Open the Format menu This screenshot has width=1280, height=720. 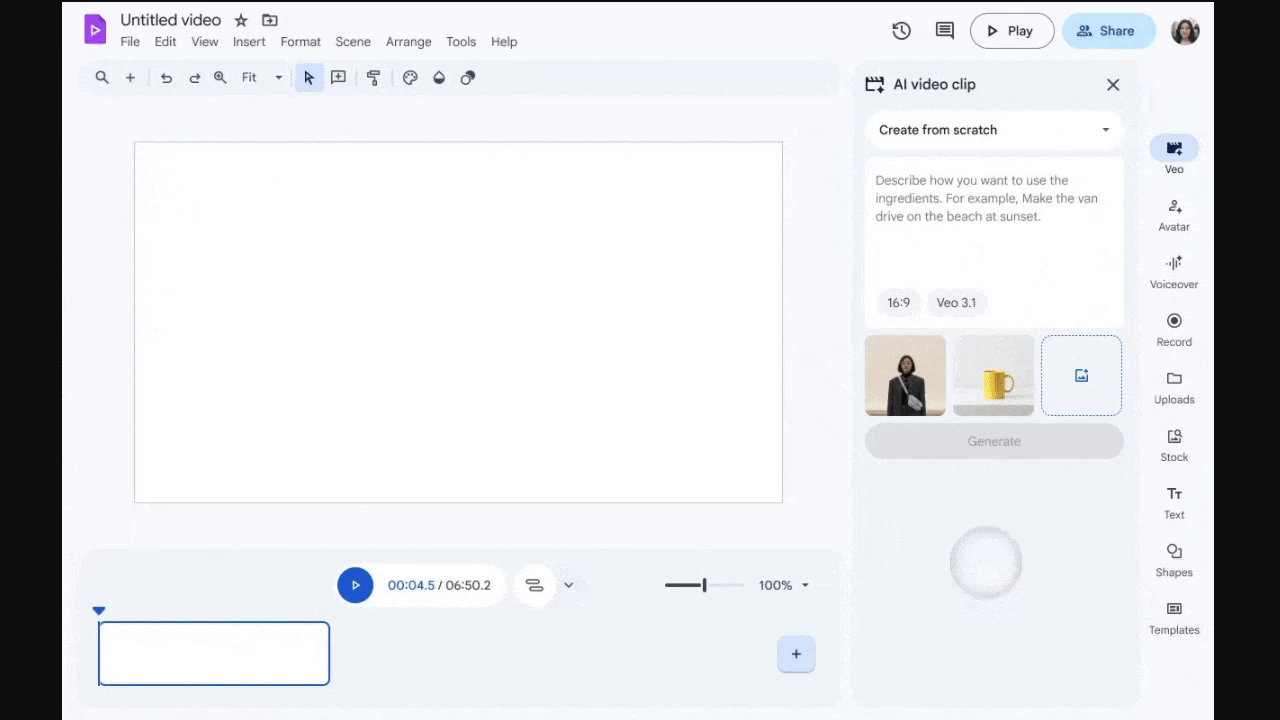[300, 42]
